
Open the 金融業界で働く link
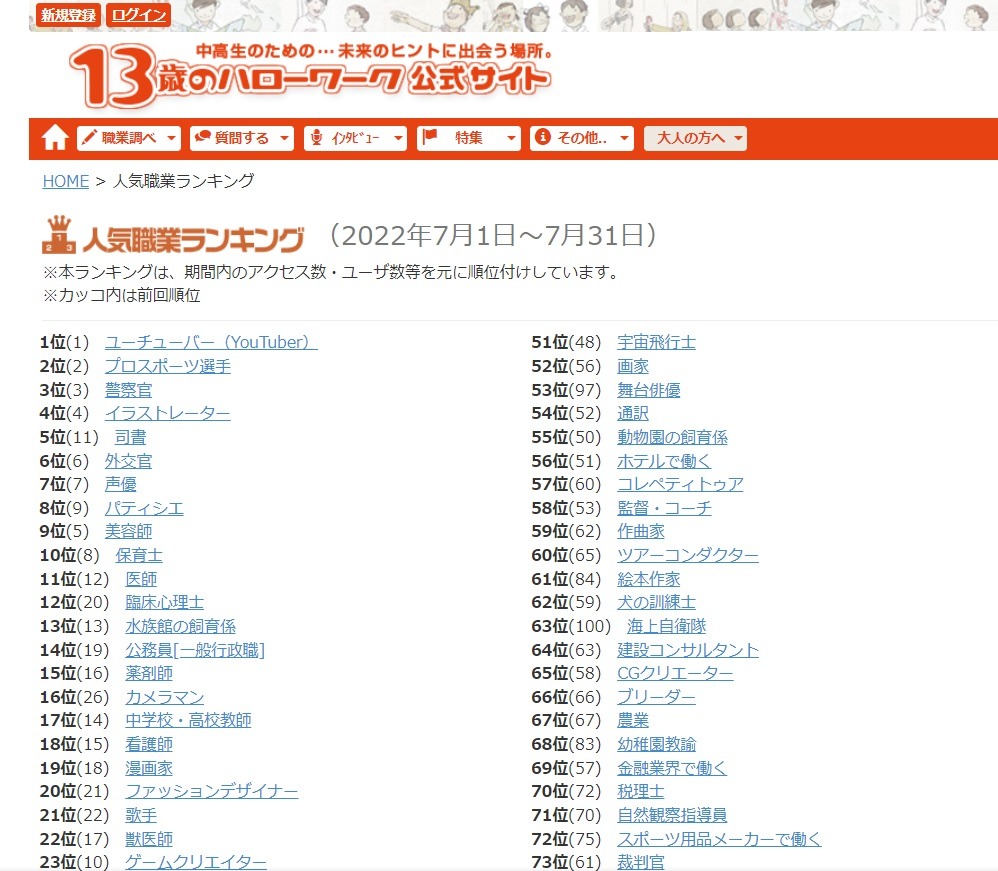(672, 768)
